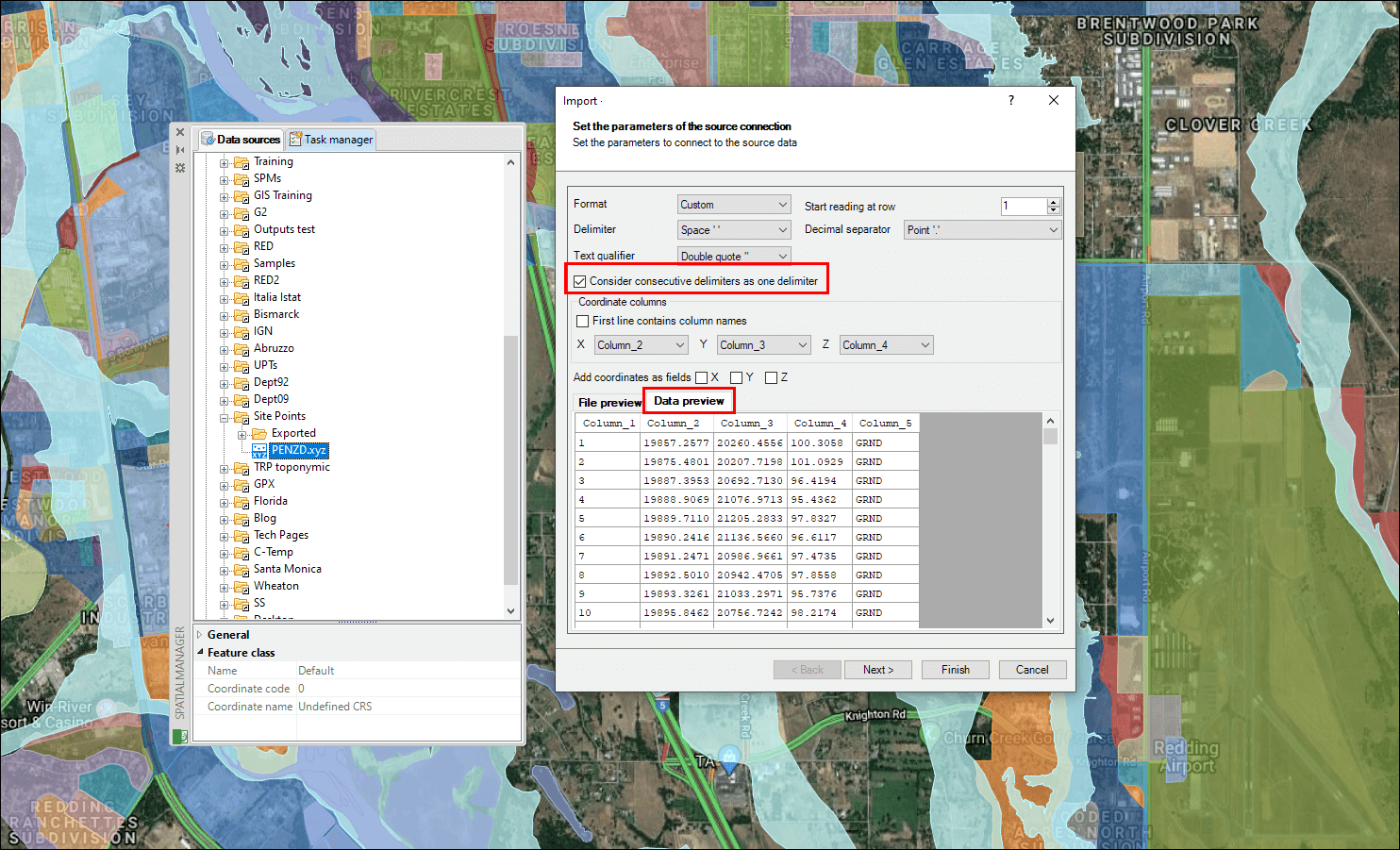Click the auto-hide pin icon of panel
This screenshot has width=1400, height=850.
pyautogui.click(x=180, y=150)
